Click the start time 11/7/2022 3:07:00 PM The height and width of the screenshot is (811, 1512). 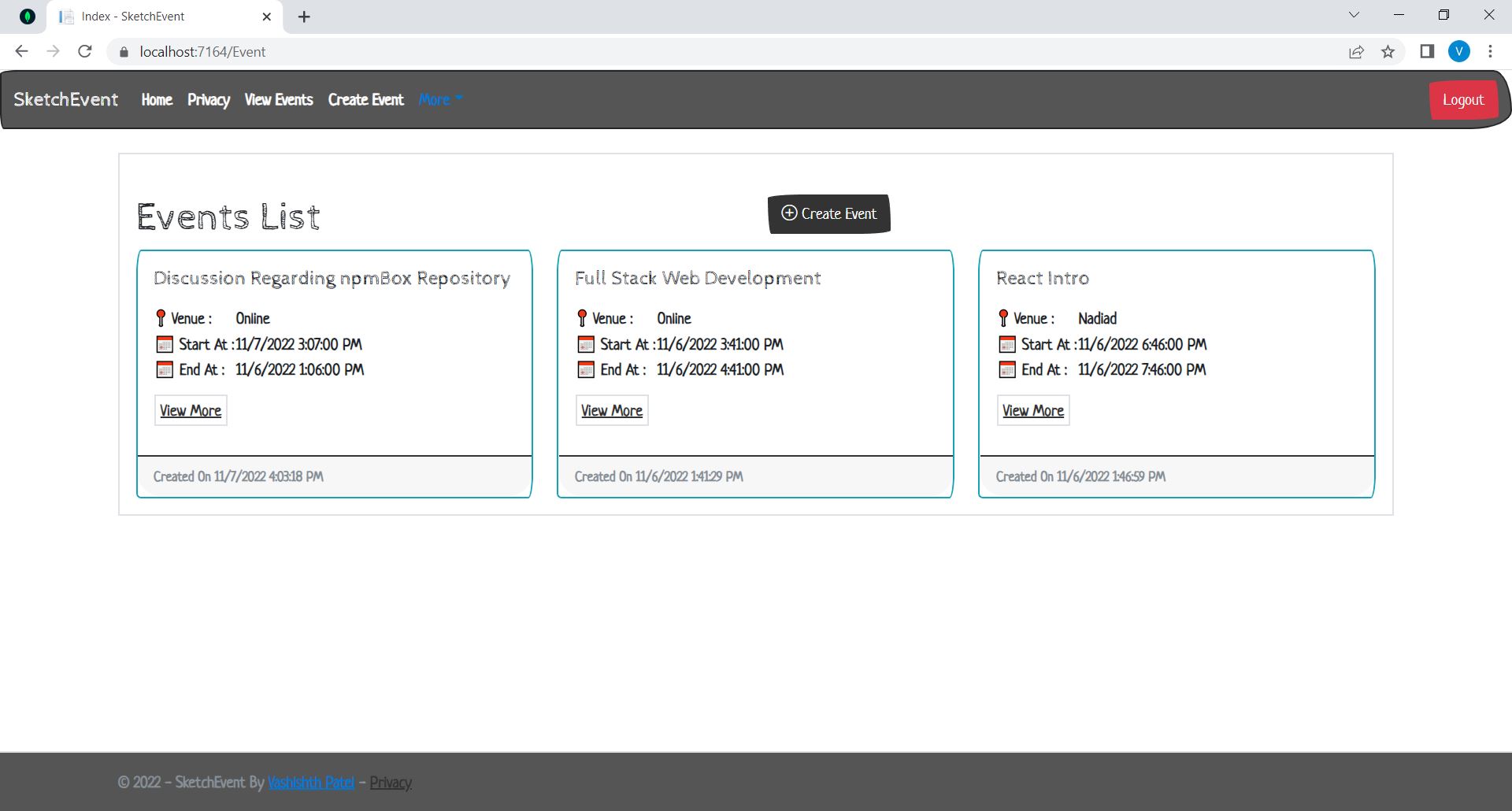(299, 345)
